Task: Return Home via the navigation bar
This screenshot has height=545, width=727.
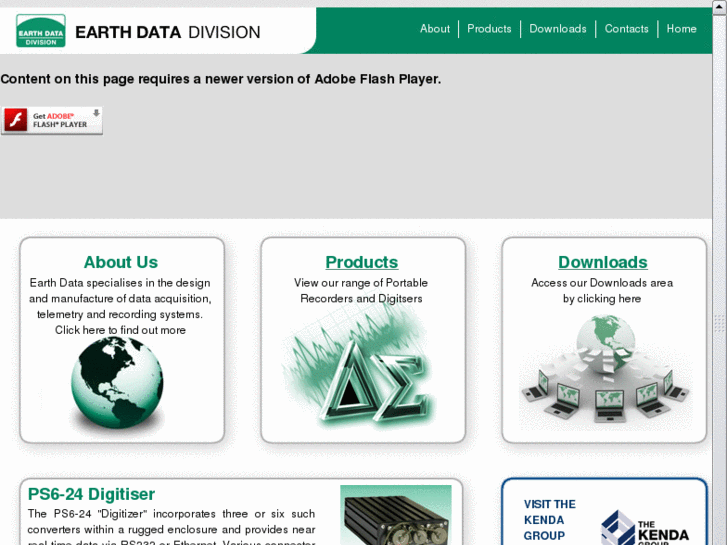Action: tap(681, 29)
